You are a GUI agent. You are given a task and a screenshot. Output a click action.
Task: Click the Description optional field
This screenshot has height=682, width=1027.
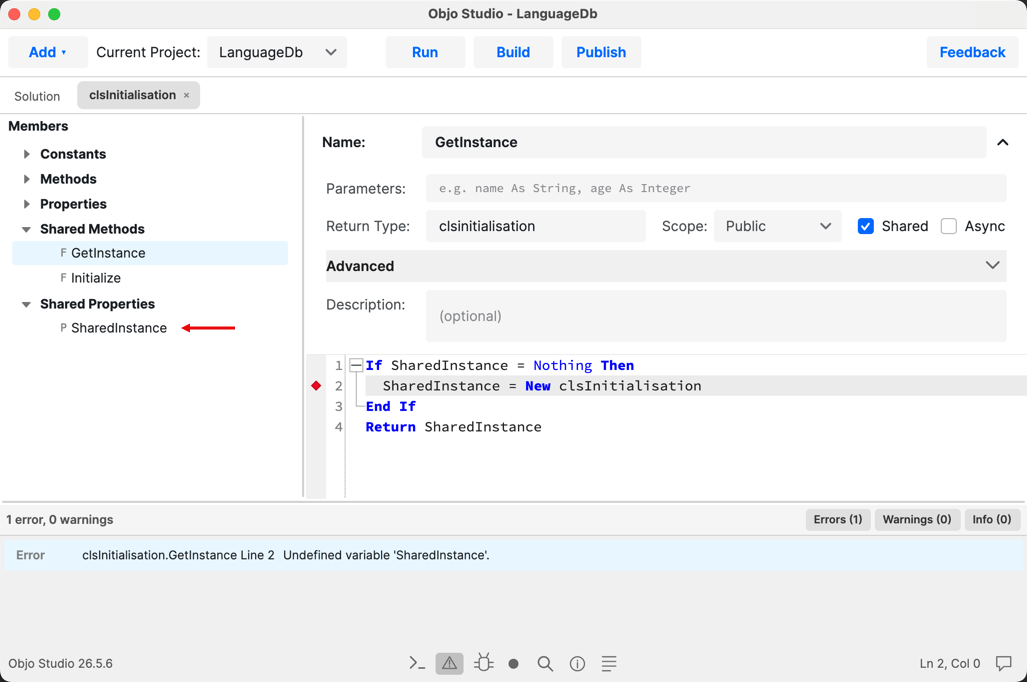pyautogui.click(x=716, y=316)
